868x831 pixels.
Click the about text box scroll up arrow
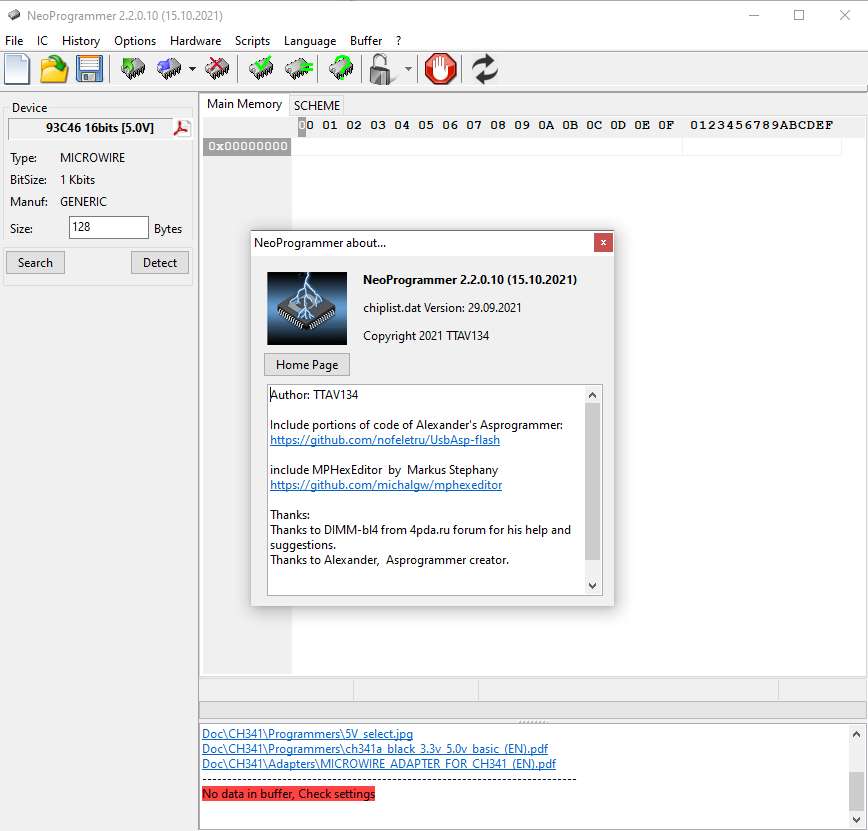[x=592, y=395]
